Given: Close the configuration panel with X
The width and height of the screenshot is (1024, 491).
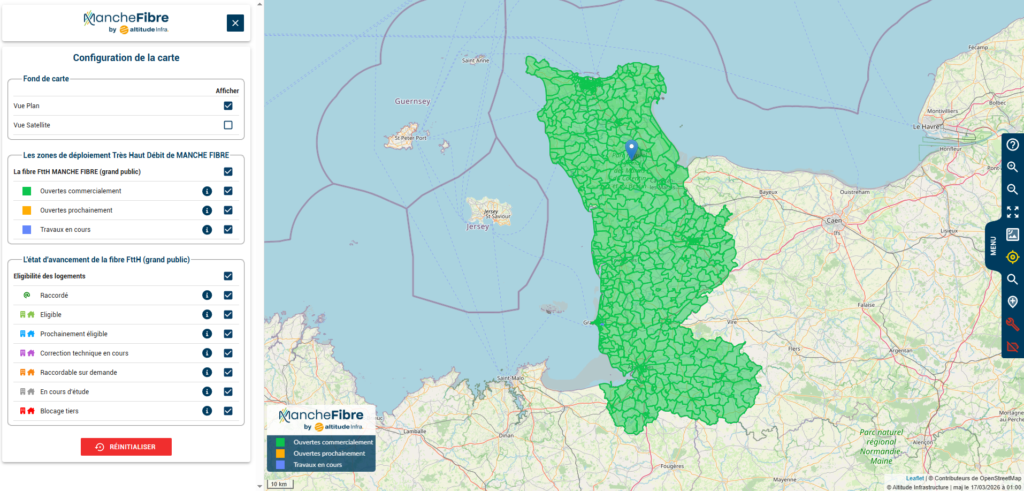Looking at the screenshot, I should tap(235, 23).
